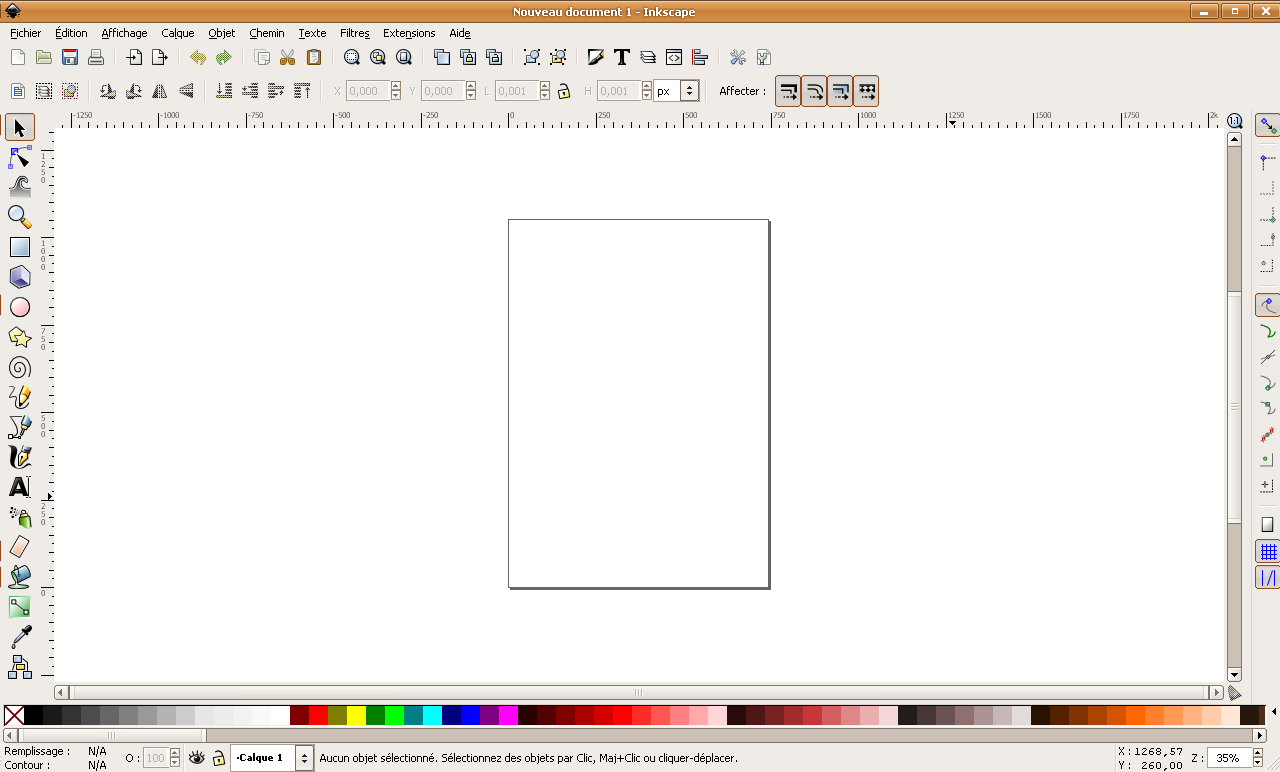Screen dimensions: 1280x772
Task: Open the color palette menu arrow
Action: 1273,712
